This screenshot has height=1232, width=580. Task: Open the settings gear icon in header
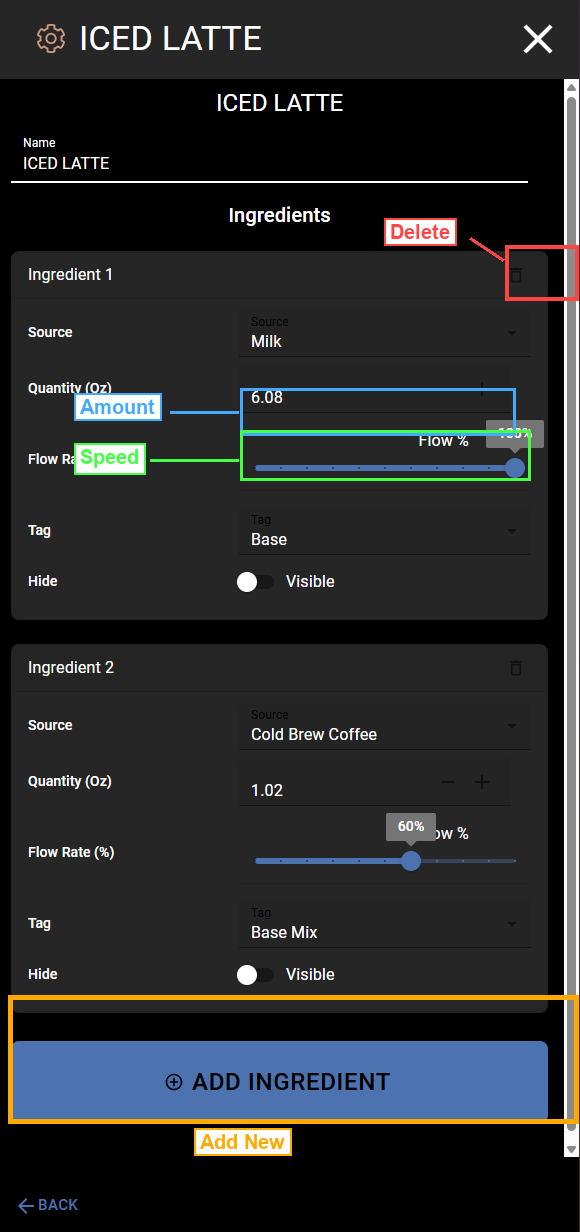(49, 39)
